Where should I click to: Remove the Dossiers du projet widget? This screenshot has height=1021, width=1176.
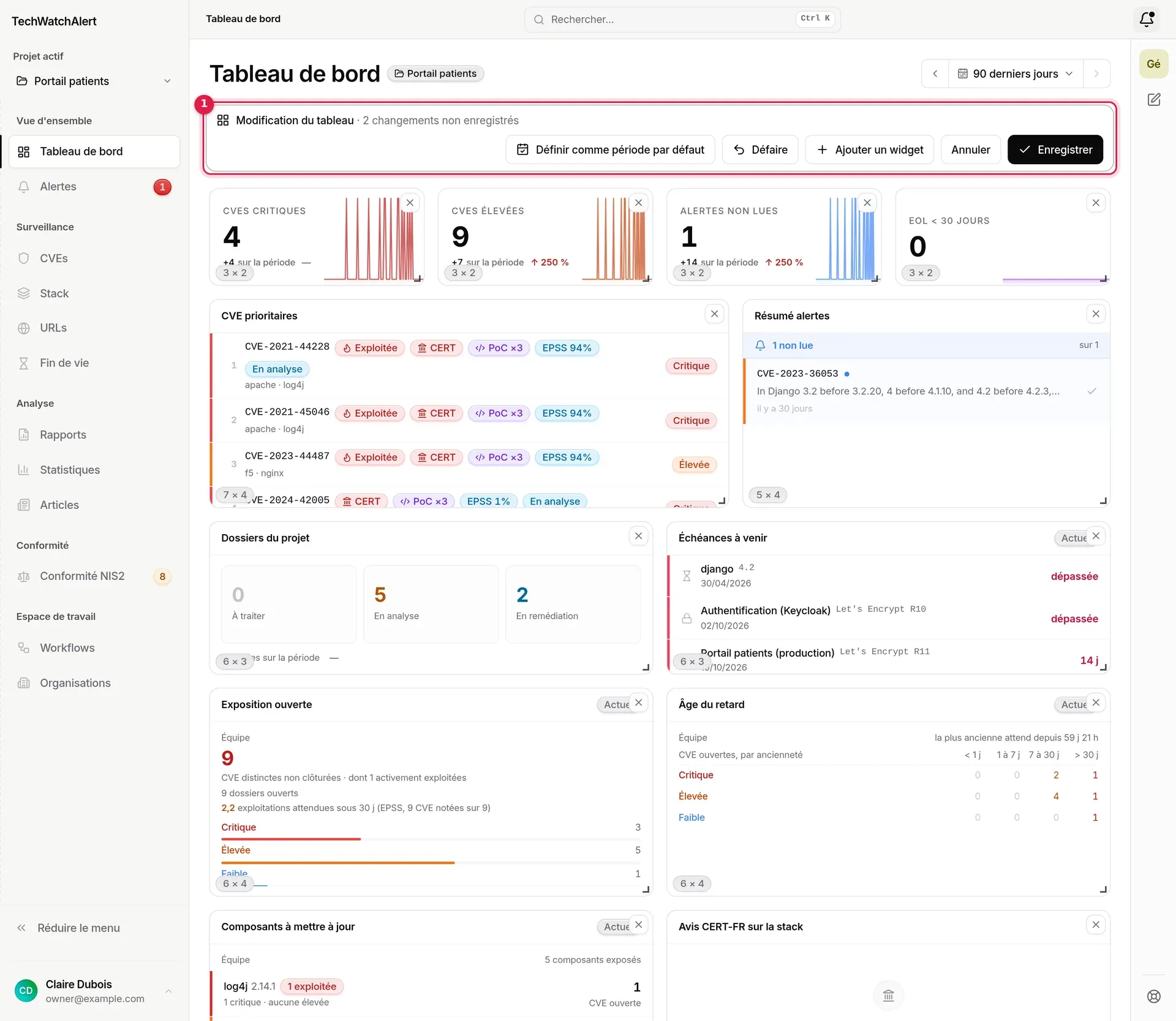click(x=638, y=537)
